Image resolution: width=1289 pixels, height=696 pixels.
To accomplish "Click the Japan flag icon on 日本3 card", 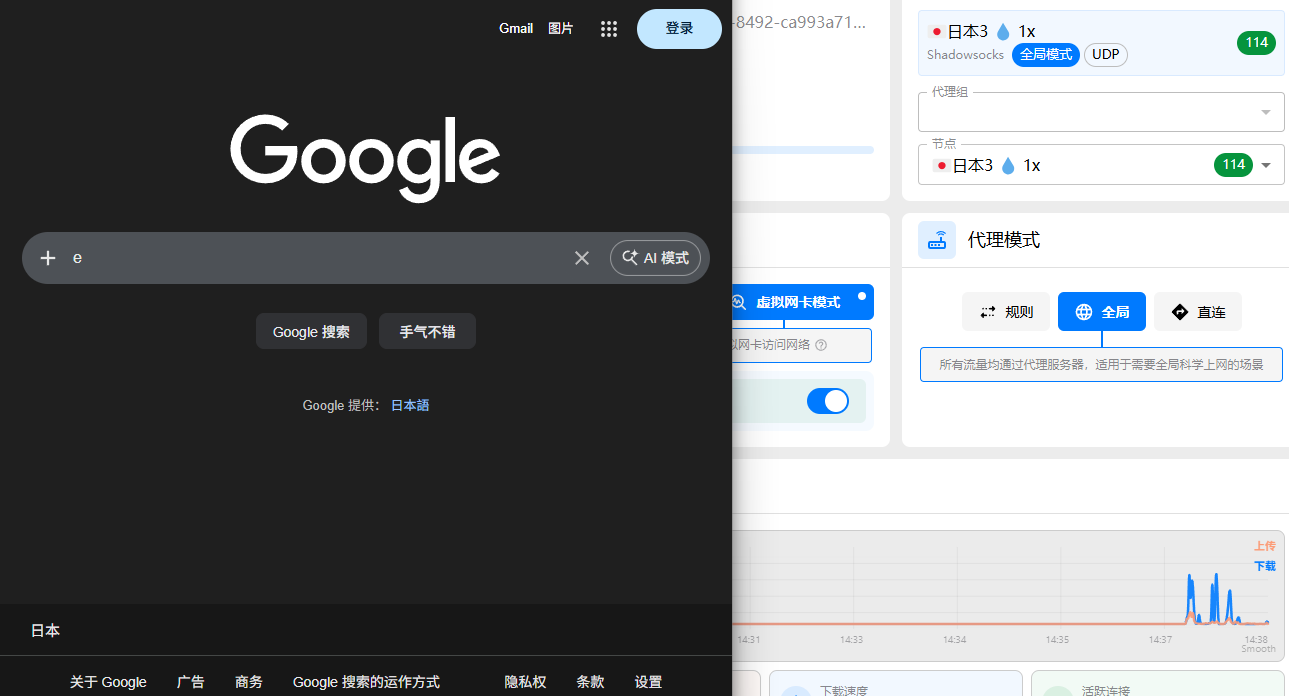I will 936,32.
